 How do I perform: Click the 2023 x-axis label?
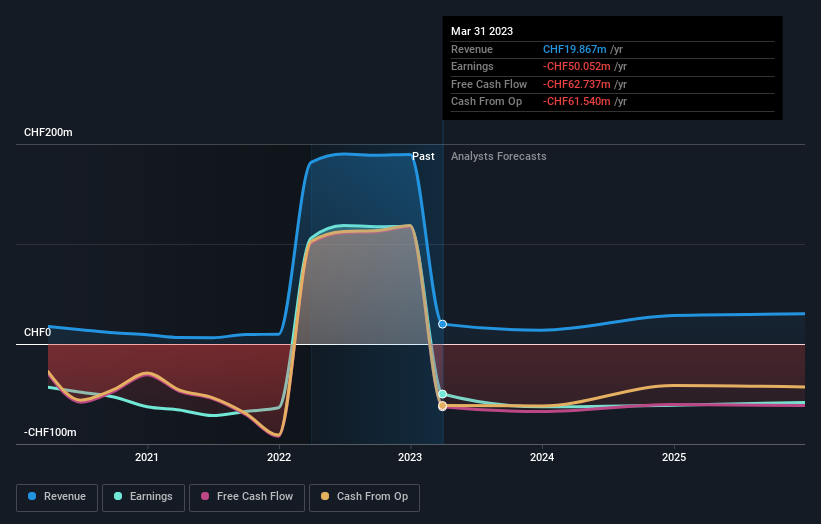tap(410, 457)
